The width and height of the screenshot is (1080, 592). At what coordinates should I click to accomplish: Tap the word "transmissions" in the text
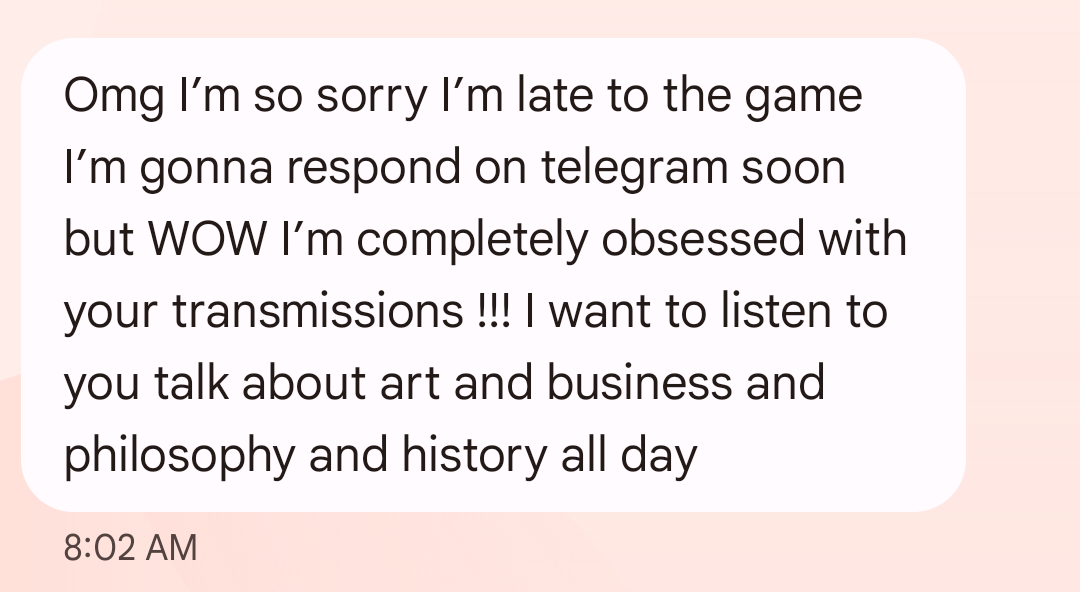pyautogui.click(x=318, y=312)
